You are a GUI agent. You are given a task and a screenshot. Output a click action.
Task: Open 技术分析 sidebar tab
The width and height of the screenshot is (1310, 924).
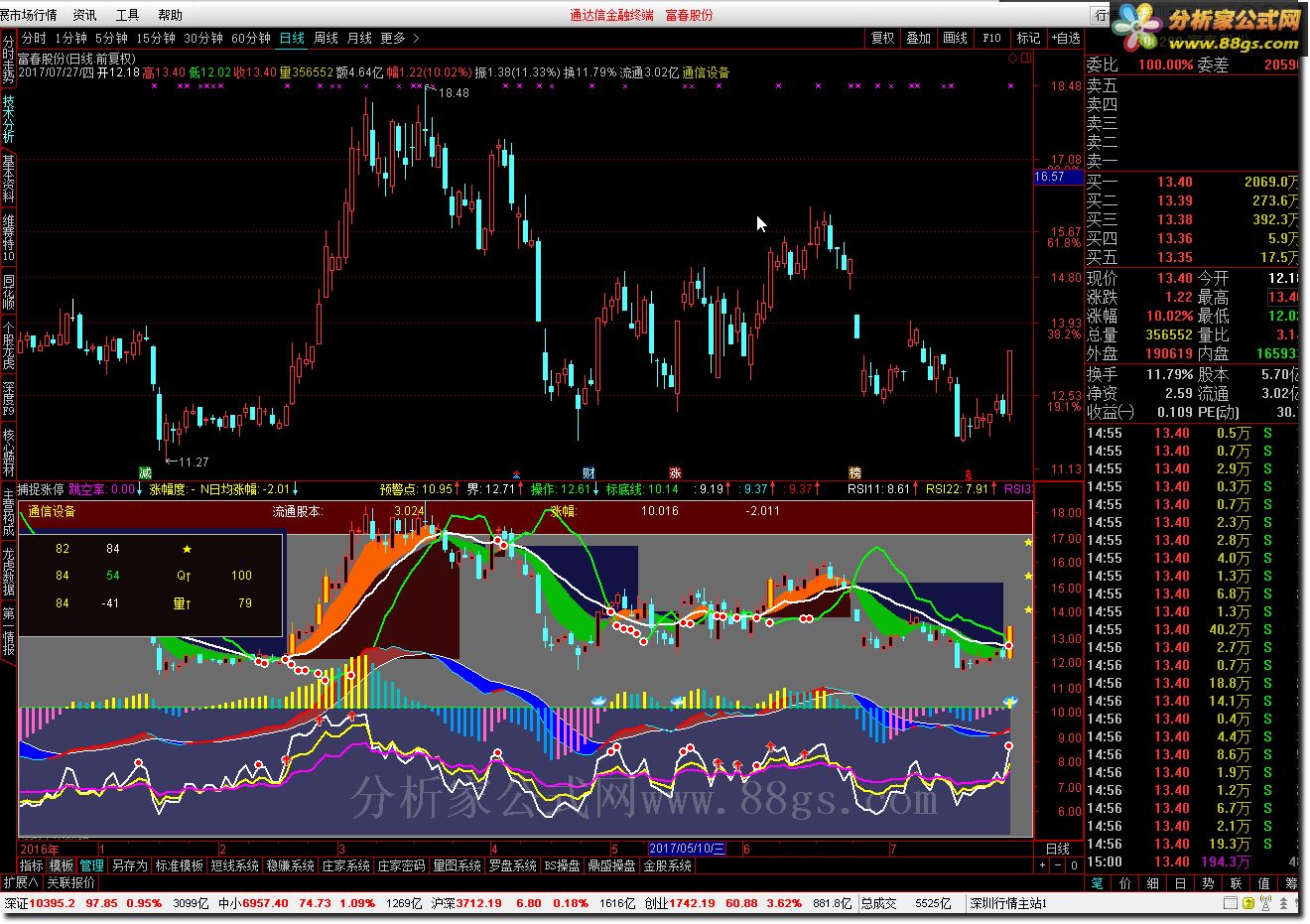point(8,119)
